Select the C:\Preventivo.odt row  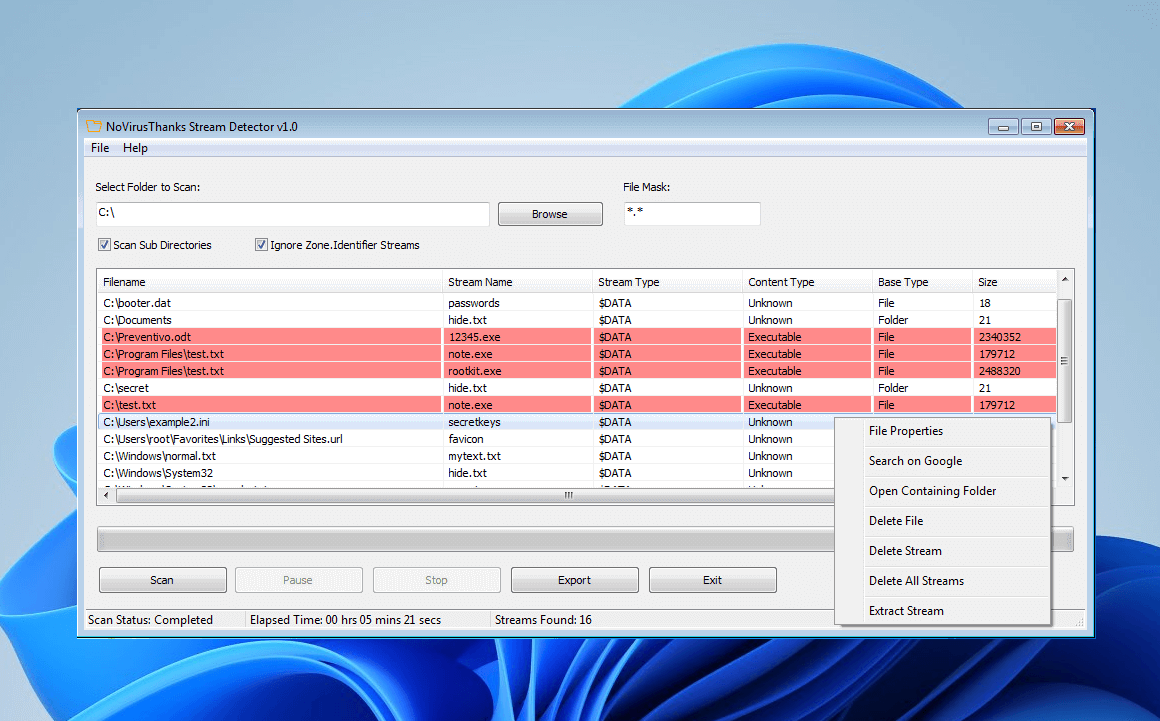576,337
